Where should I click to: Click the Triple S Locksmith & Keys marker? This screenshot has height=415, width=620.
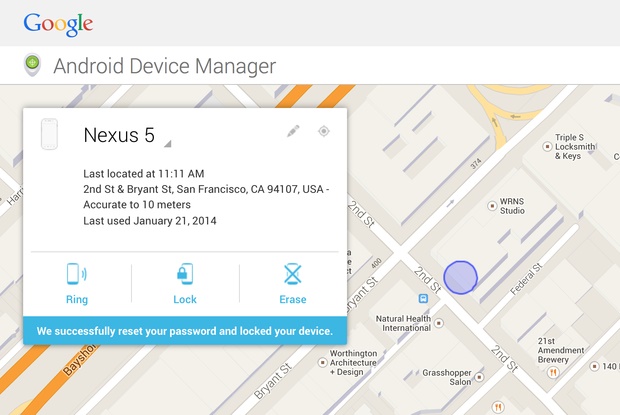coord(547,147)
